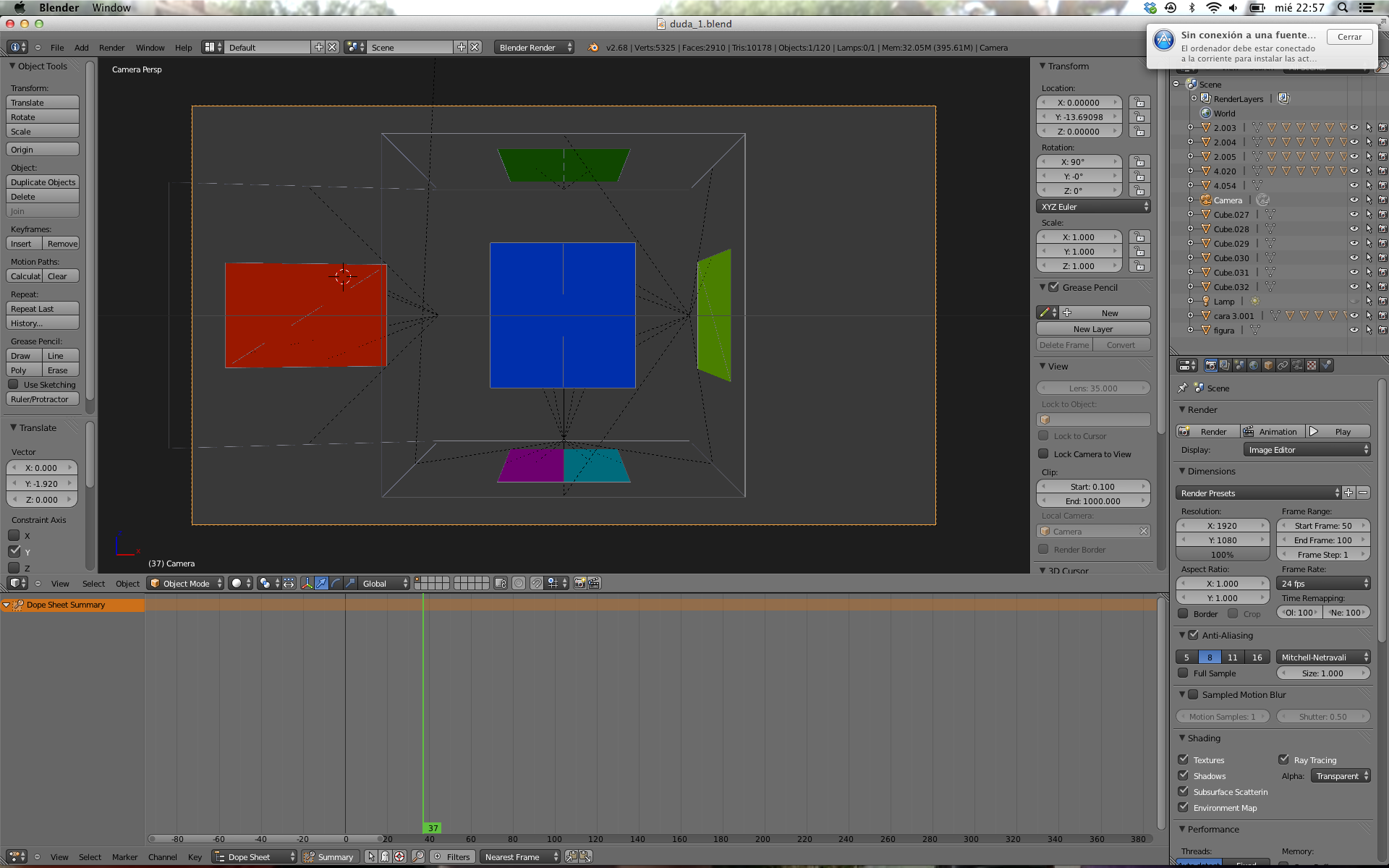
Task: Open the Object Mode dropdown
Action: pyautogui.click(x=186, y=583)
